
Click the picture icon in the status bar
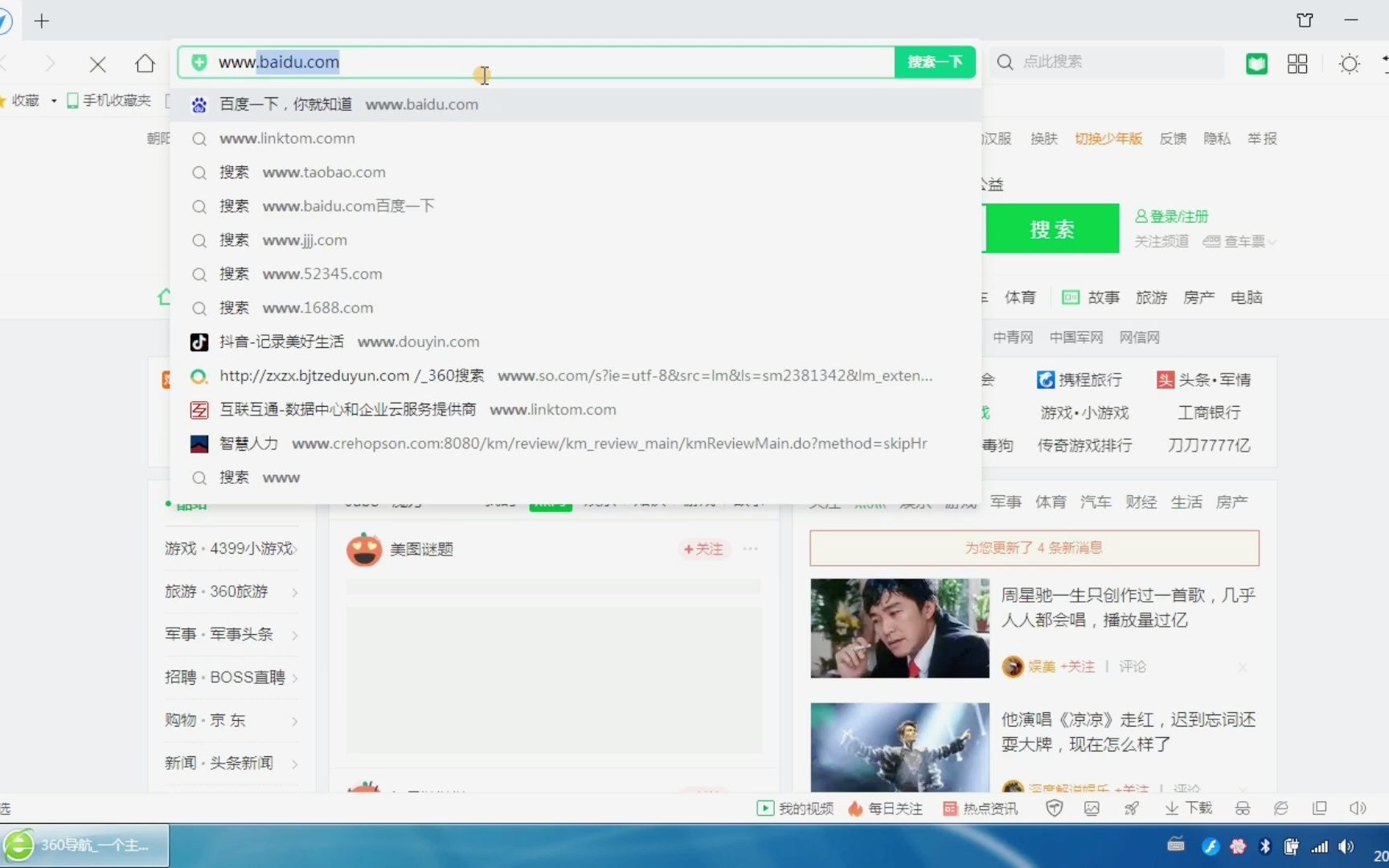[x=1092, y=809]
